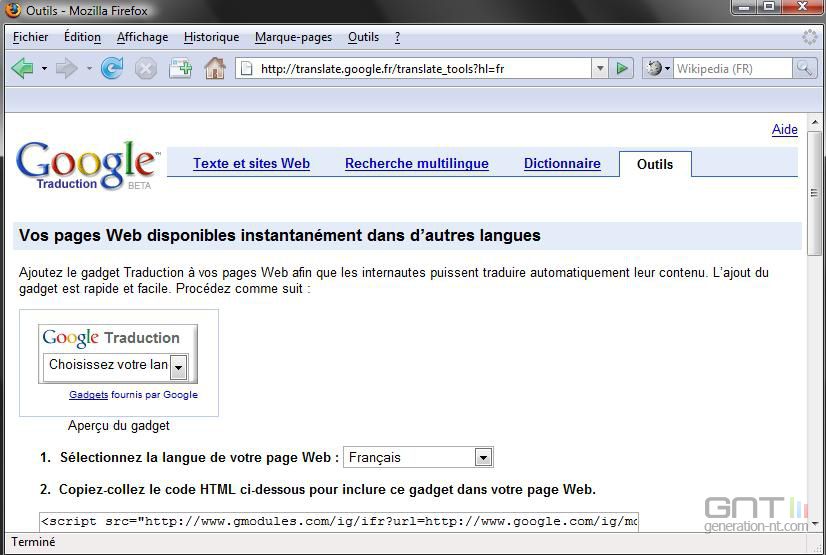Go back with the green Back arrow

click(22, 68)
